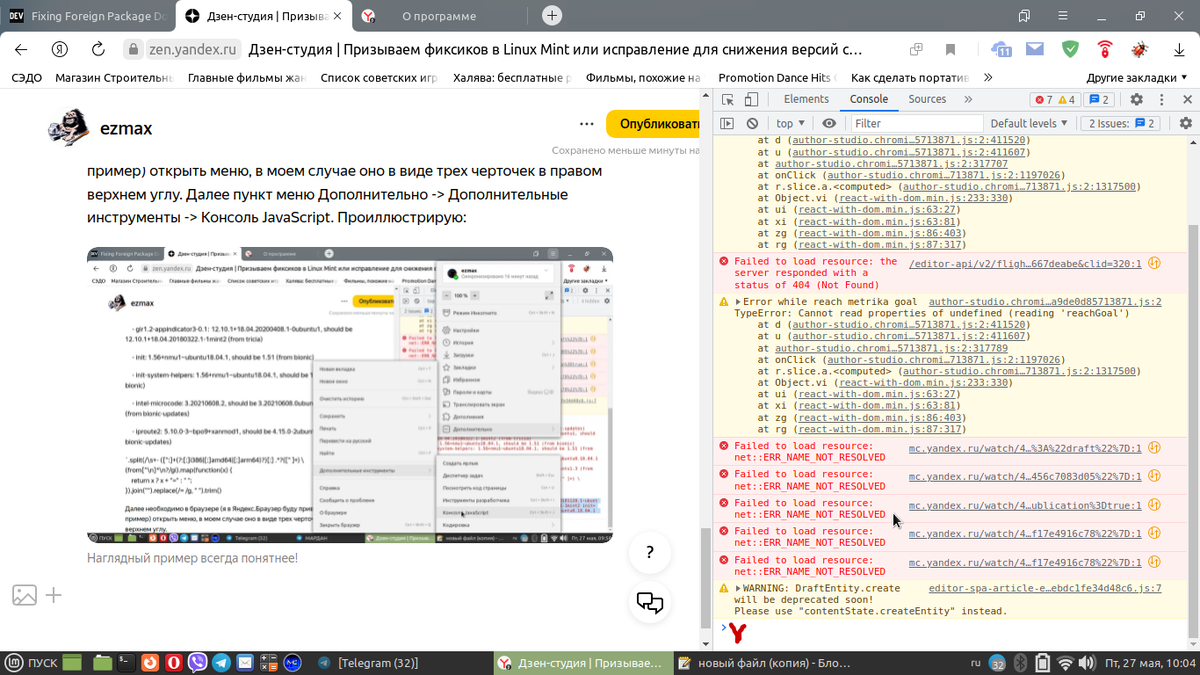Open the browser hamburger menu

coord(1061,16)
